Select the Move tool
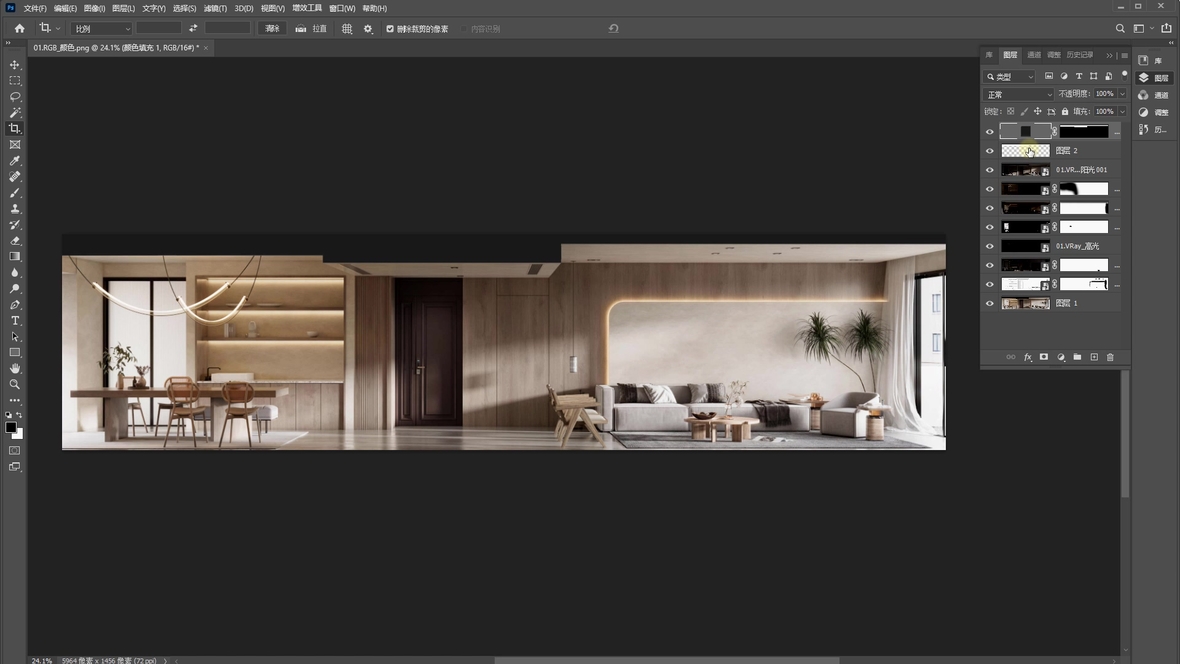The image size is (1180, 664). [x=15, y=65]
